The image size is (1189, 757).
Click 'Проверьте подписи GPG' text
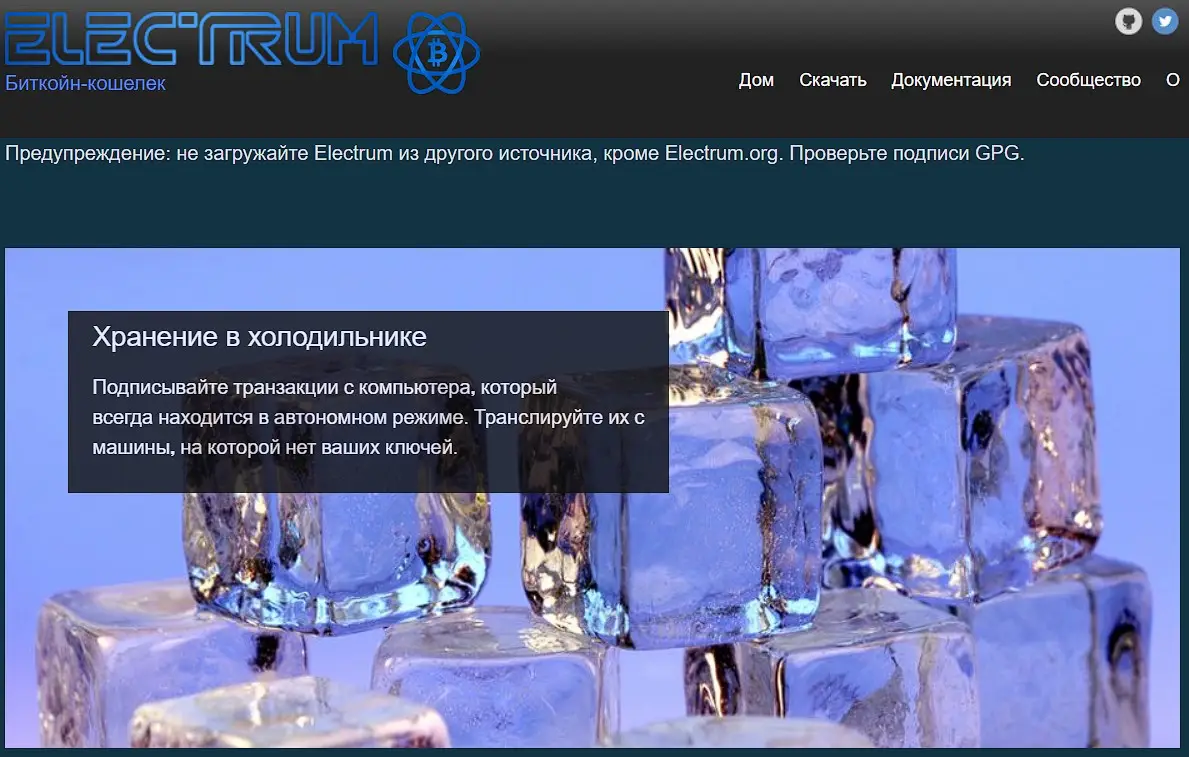(906, 153)
